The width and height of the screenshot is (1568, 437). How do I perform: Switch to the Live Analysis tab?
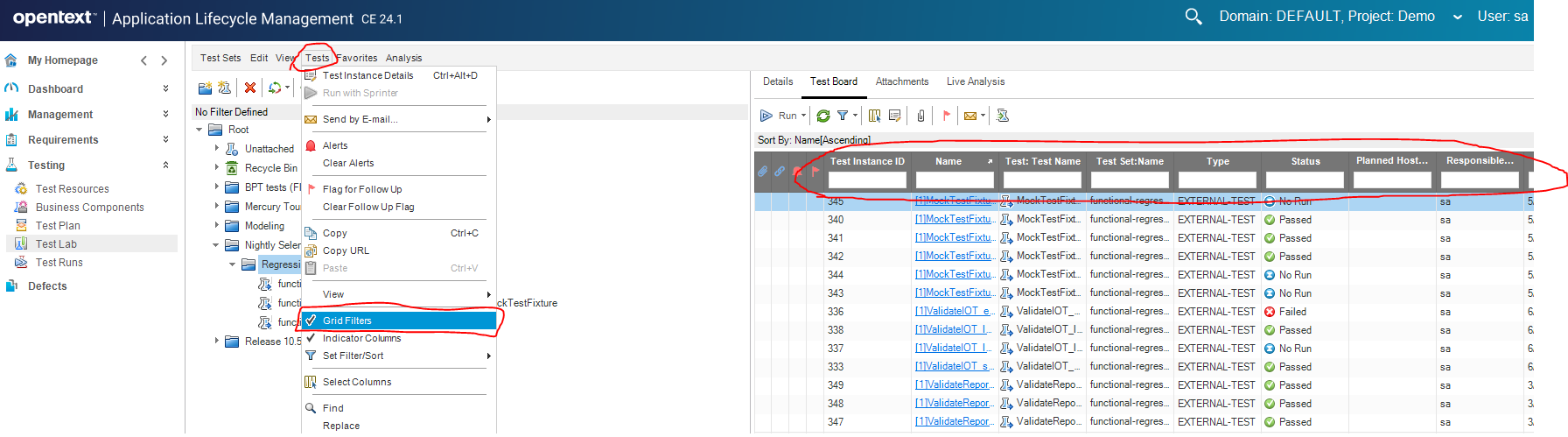pyautogui.click(x=976, y=81)
